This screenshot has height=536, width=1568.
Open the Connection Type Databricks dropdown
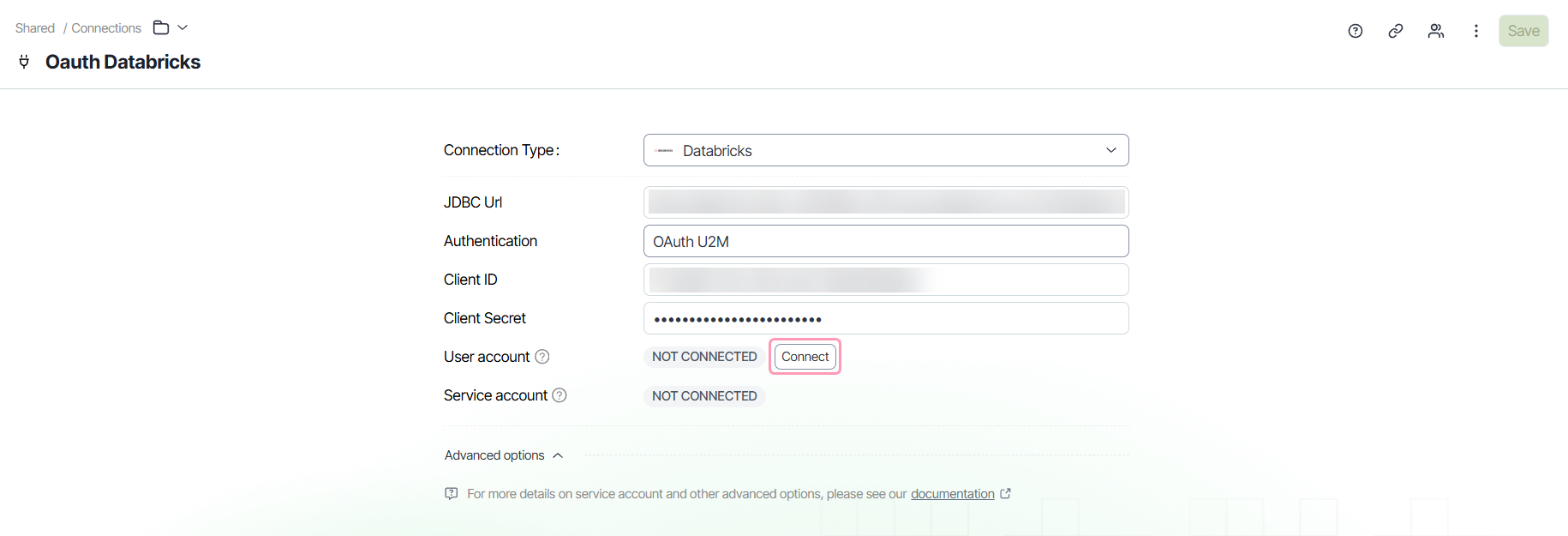tap(886, 150)
